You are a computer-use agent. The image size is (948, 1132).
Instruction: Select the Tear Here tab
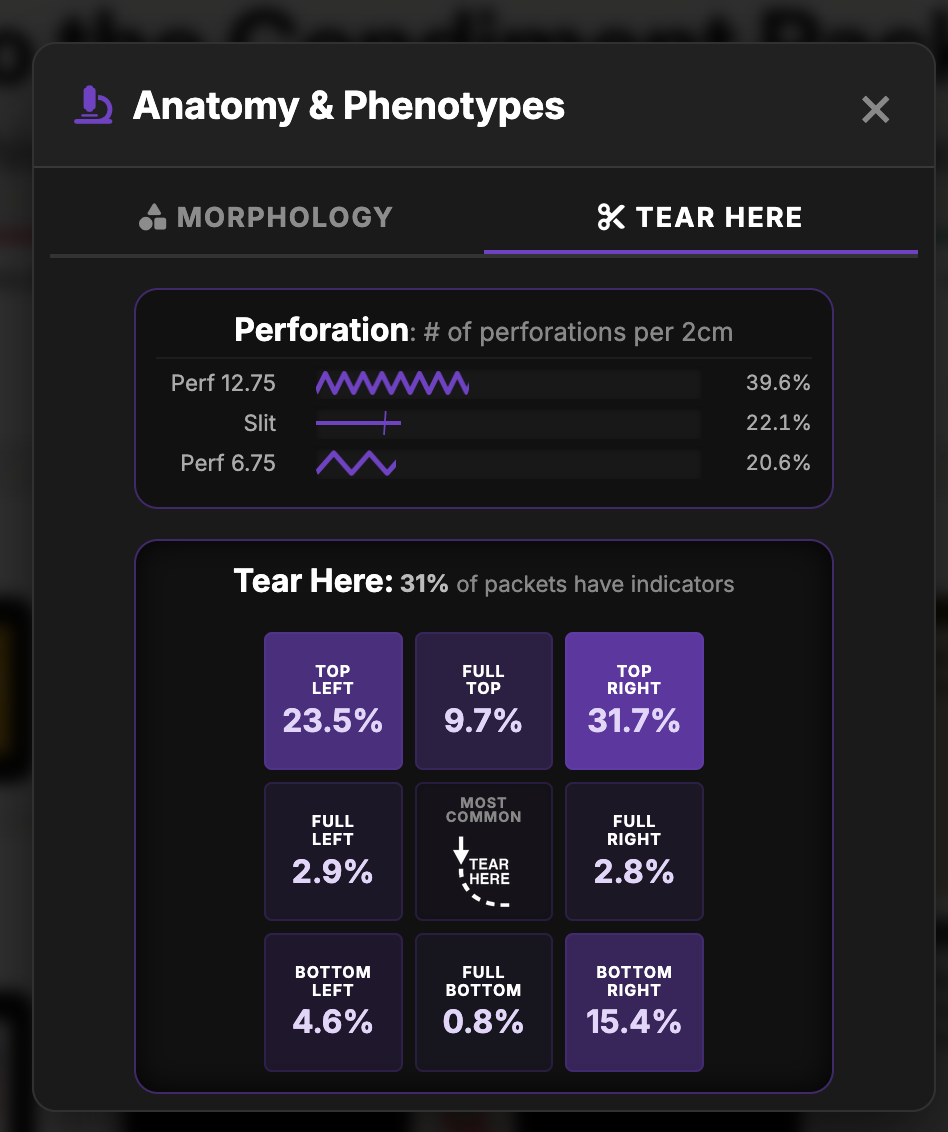(700, 217)
